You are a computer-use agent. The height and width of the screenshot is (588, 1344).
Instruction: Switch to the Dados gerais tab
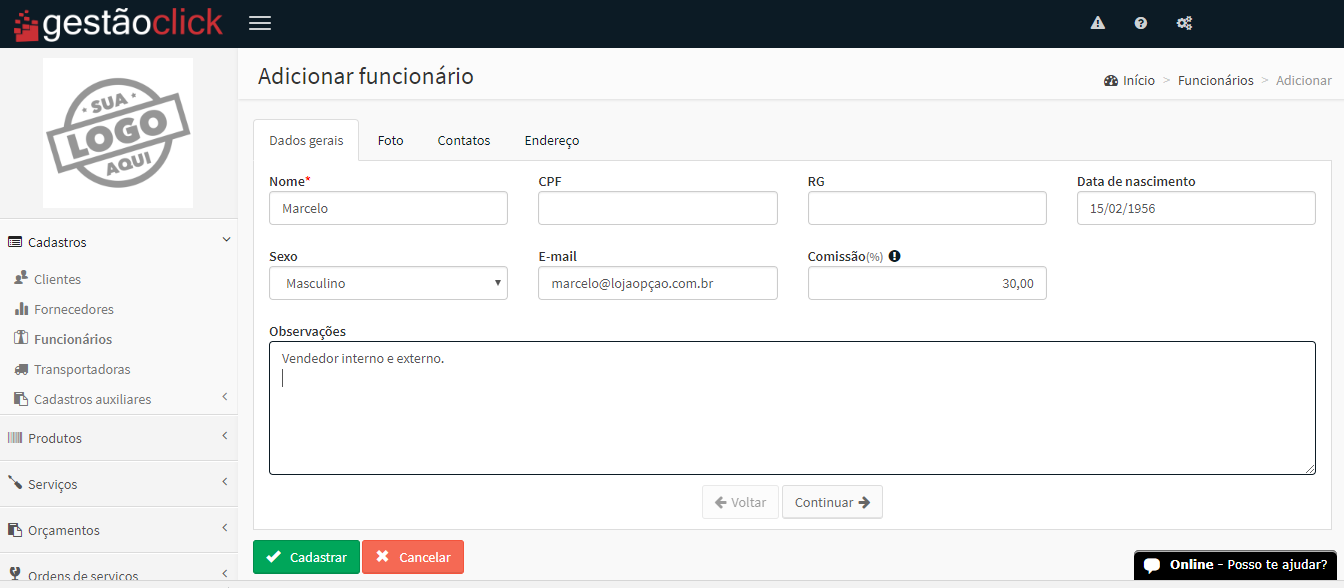pos(306,140)
